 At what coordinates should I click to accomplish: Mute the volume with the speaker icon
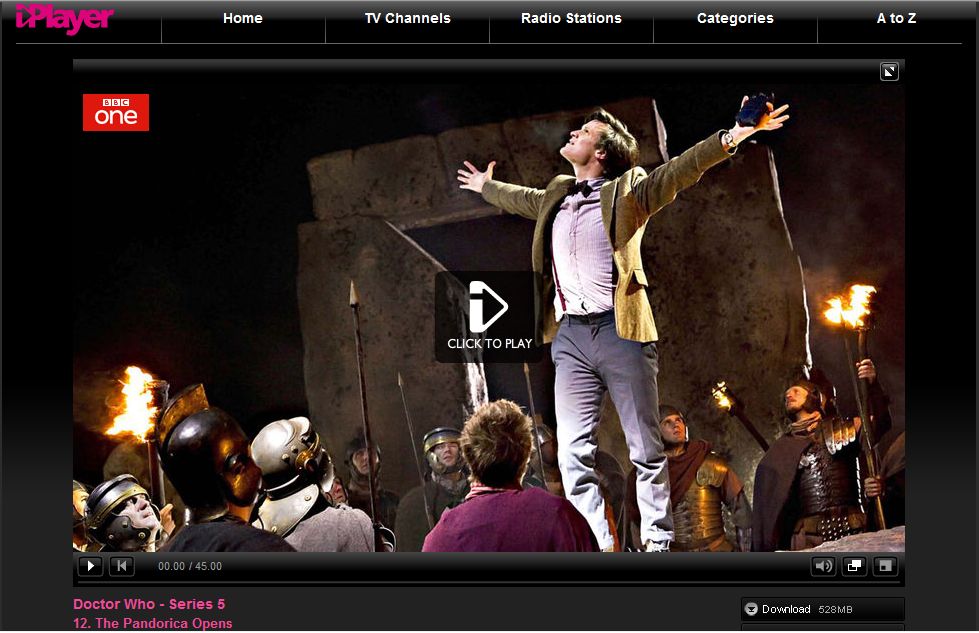[x=823, y=566]
